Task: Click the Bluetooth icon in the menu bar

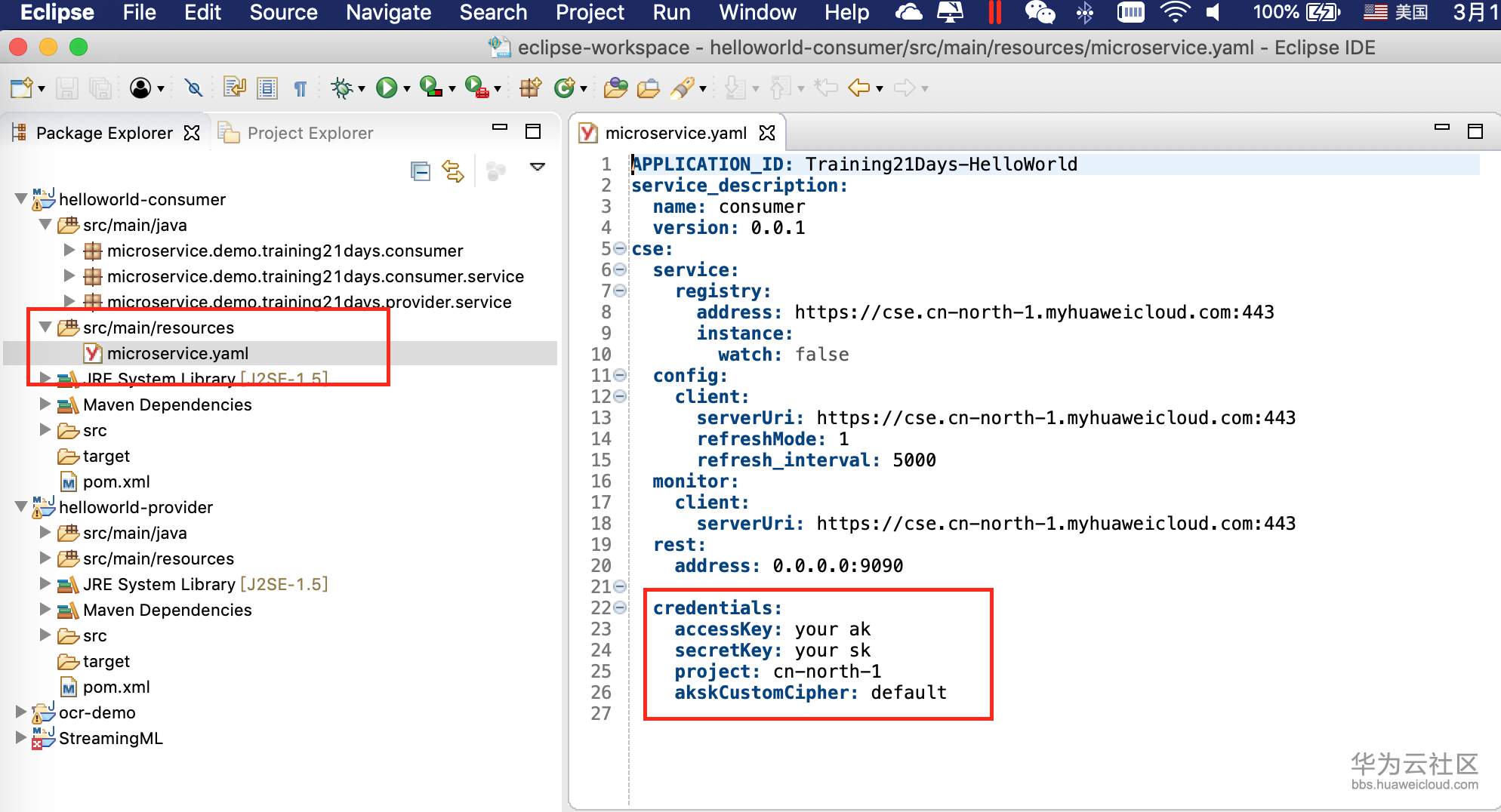Action: (1085, 13)
